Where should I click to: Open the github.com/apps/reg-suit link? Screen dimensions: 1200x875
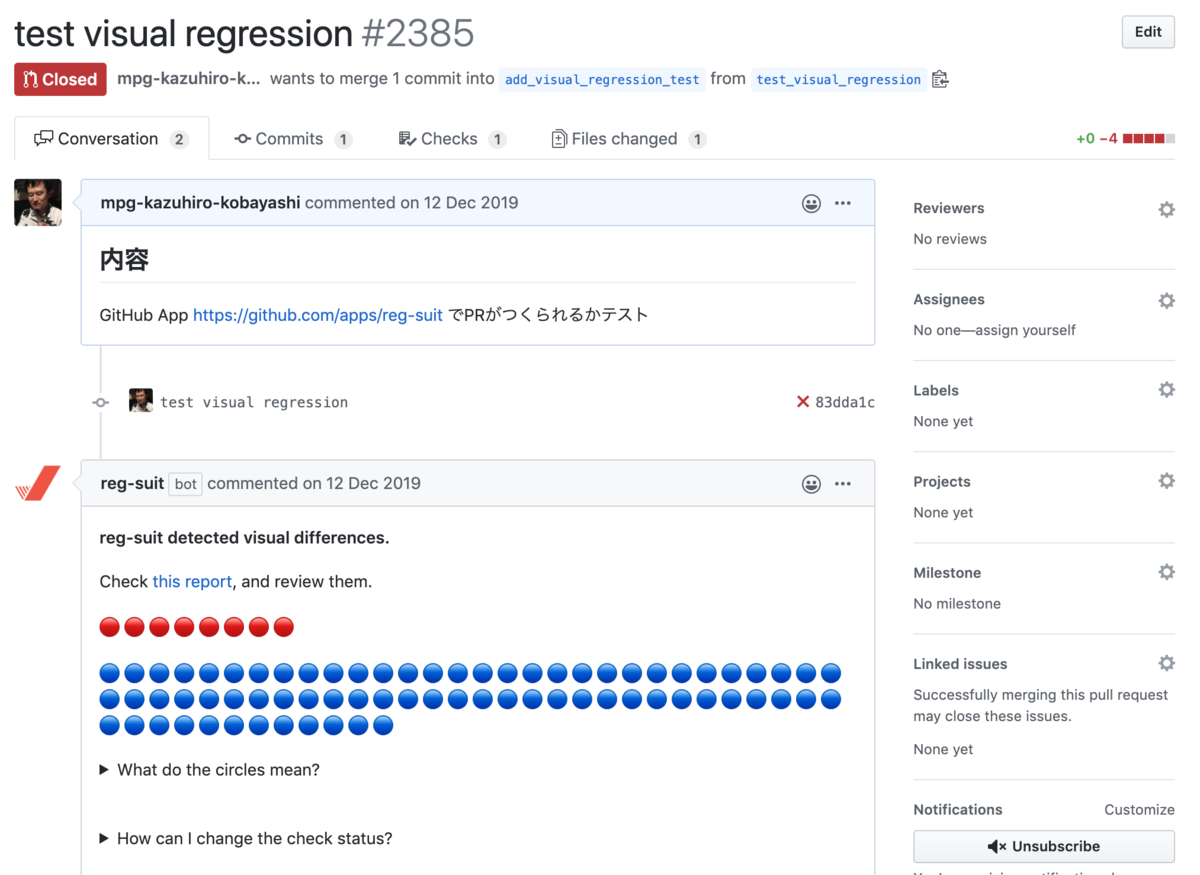317,315
